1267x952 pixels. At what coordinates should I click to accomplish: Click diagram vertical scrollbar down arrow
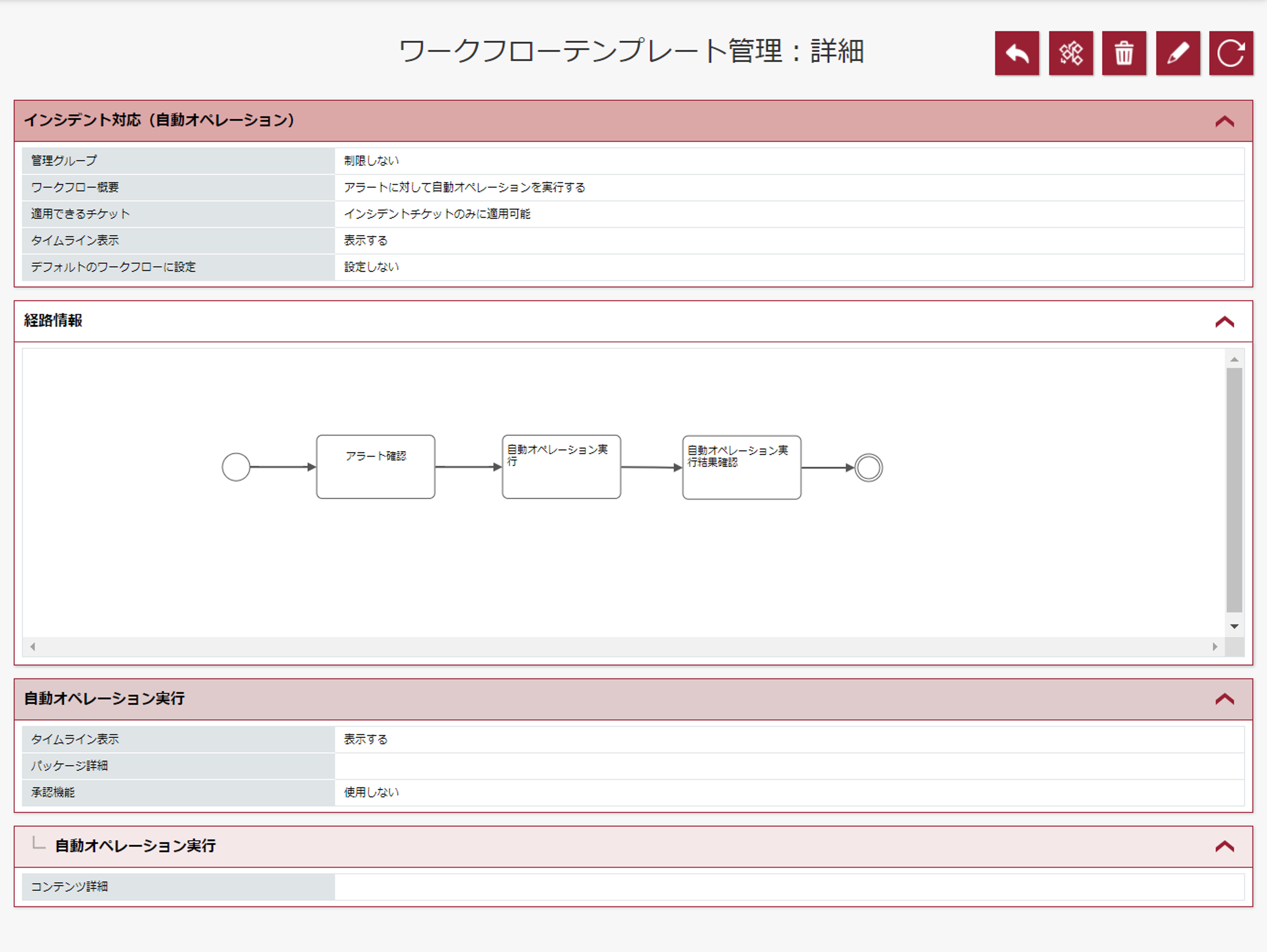coord(1234,626)
